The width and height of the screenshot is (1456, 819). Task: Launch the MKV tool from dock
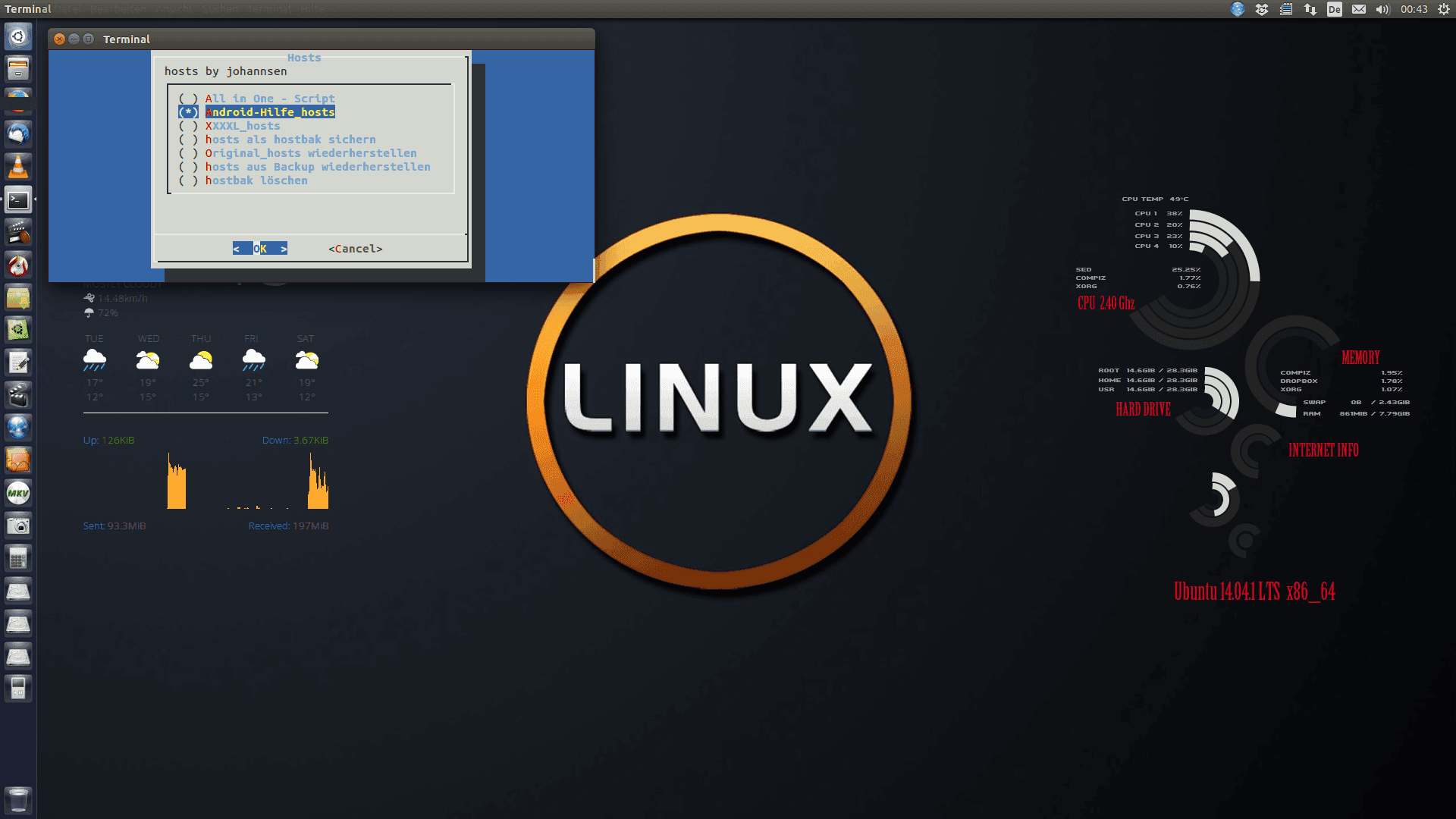[x=18, y=493]
